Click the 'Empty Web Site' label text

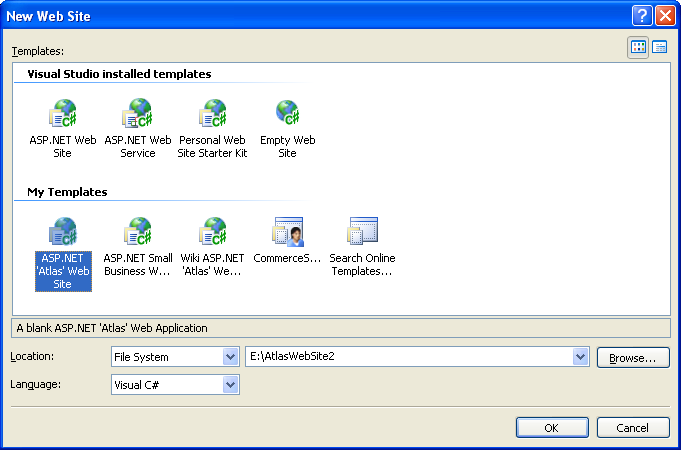tap(288, 147)
